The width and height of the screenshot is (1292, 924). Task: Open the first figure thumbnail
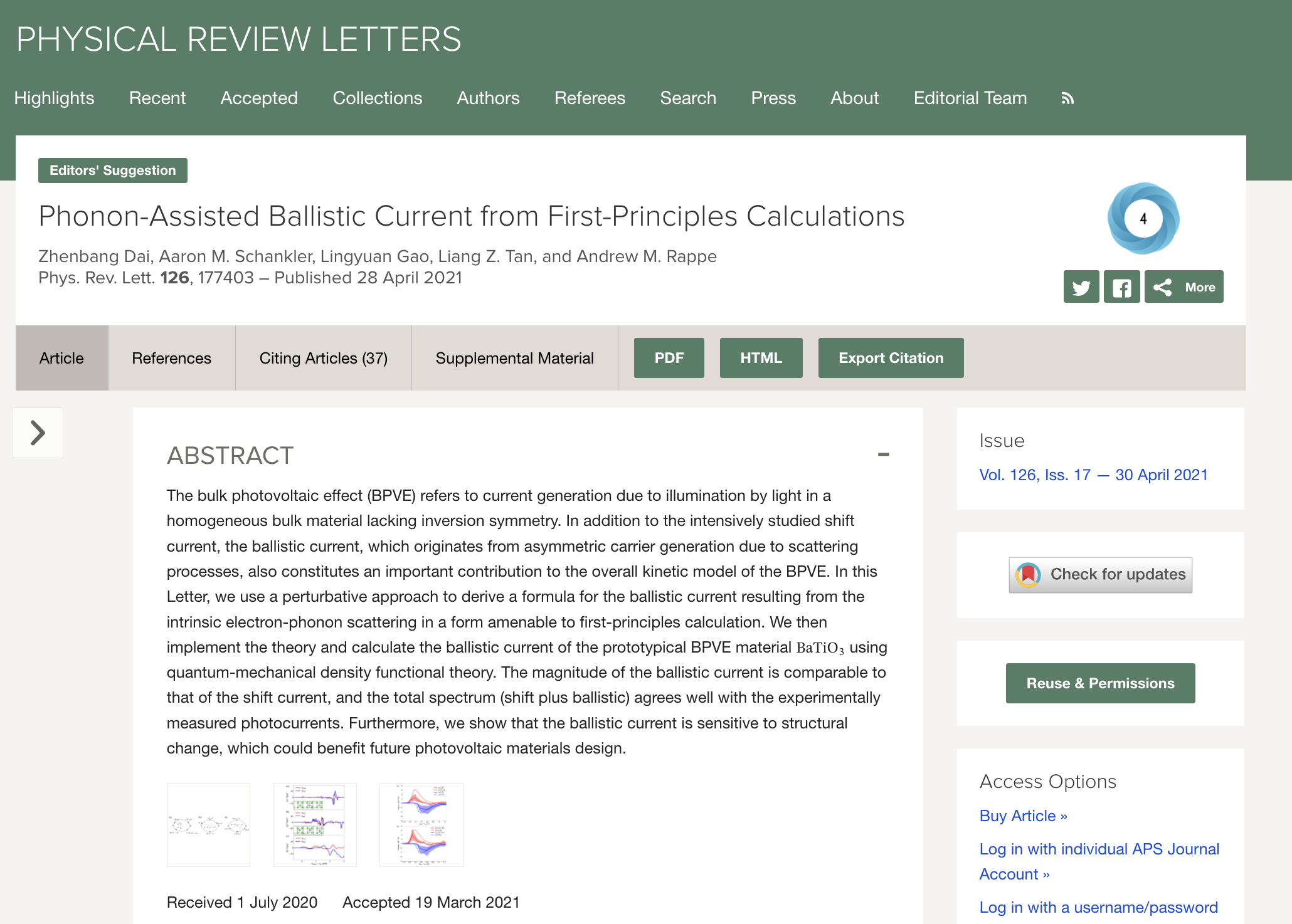(x=208, y=824)
